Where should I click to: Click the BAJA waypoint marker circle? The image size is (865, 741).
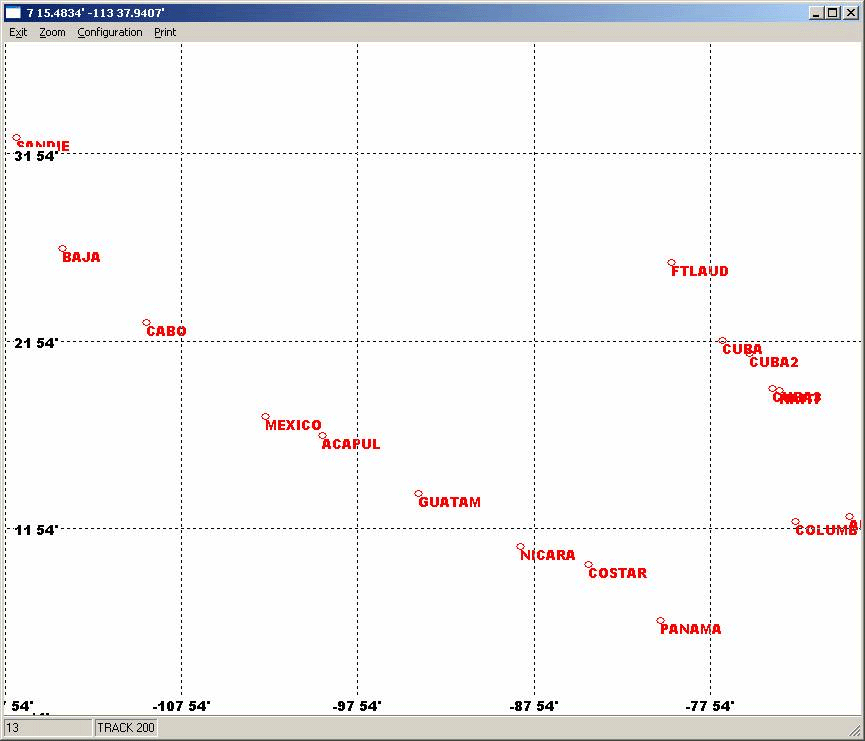(62, 249)
